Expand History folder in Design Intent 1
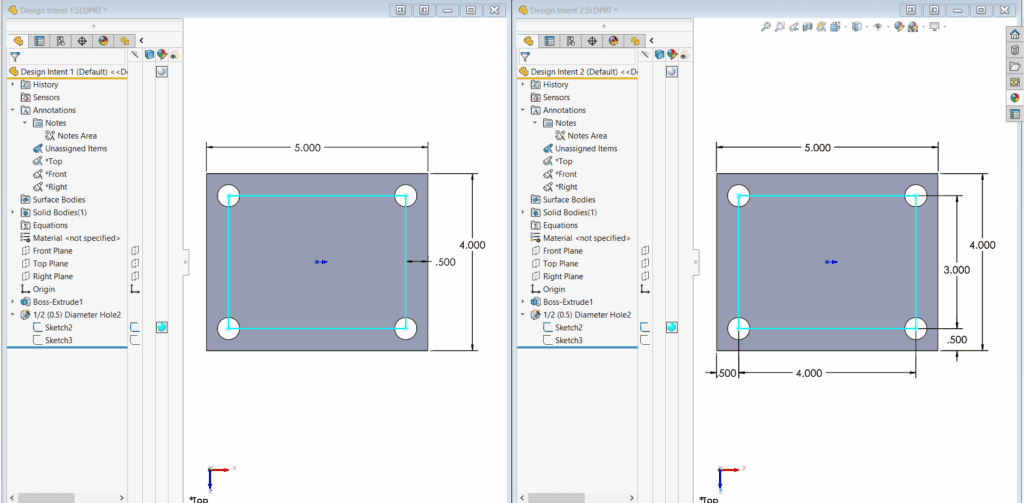The image size is (1024, 503). click(12, 84)
